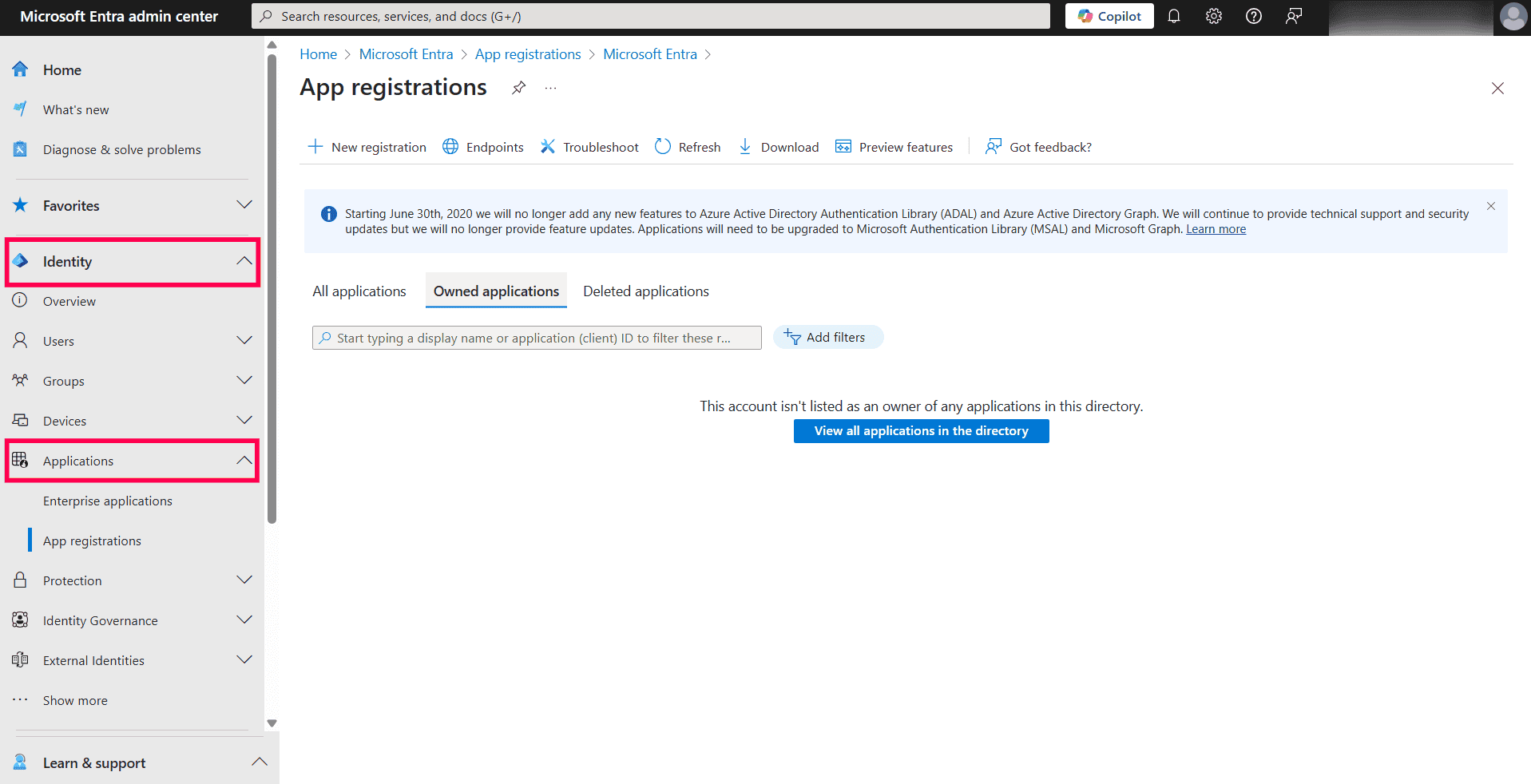The width and height of the screenshot is (1531, 784).
Task: Click the Overview info icon
Action: [20, 300]
